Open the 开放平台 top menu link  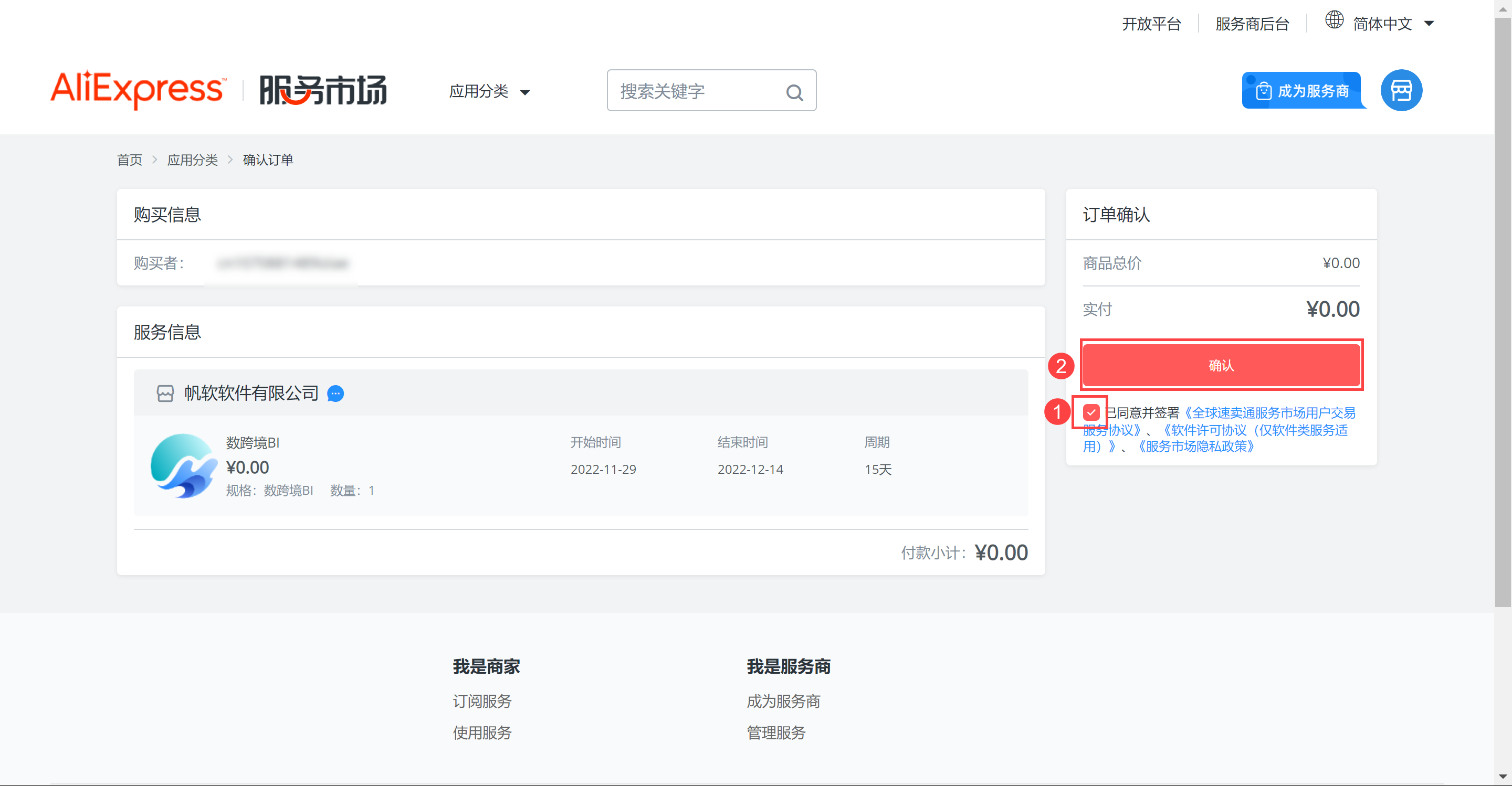pos(1151,24)
